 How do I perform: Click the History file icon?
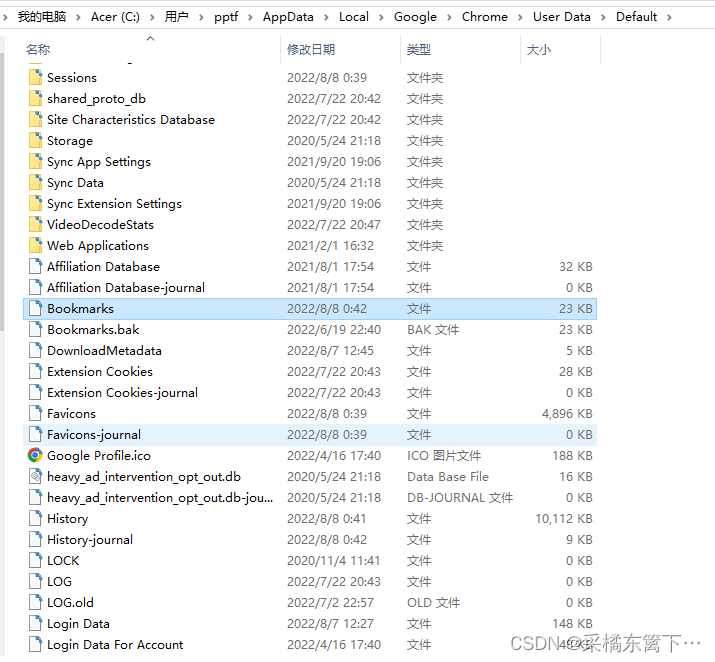click(x=35, y=518)
